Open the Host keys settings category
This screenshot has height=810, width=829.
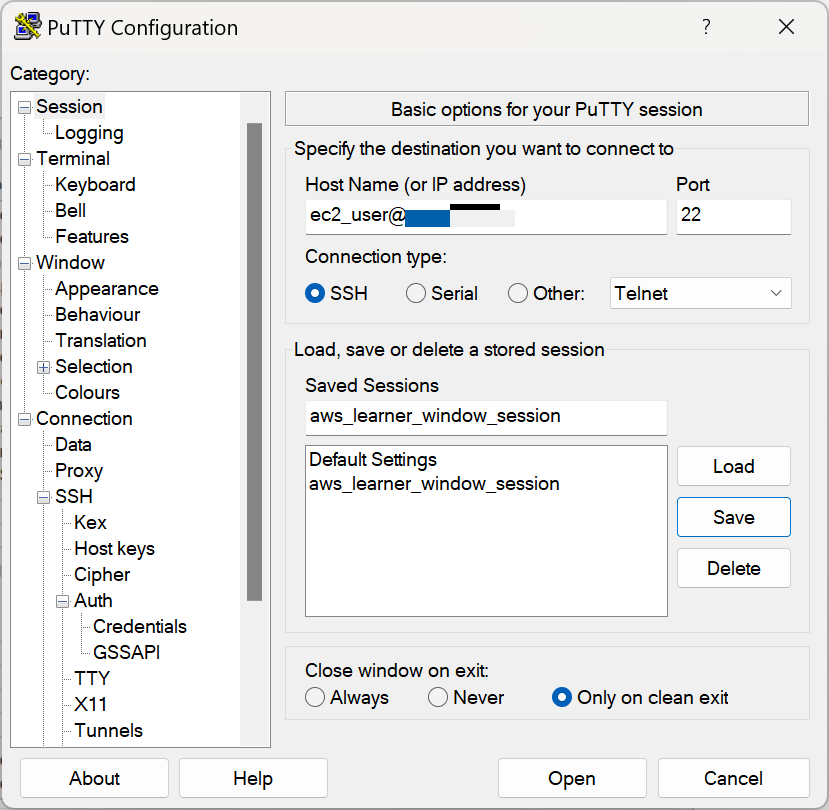click(x=114, y=549)
